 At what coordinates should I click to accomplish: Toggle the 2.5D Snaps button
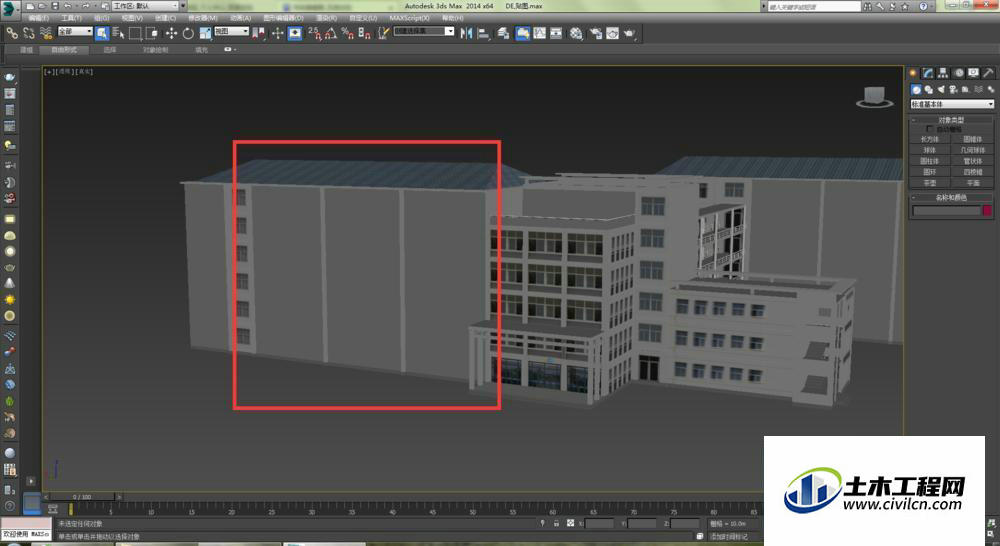click(314, 33)
